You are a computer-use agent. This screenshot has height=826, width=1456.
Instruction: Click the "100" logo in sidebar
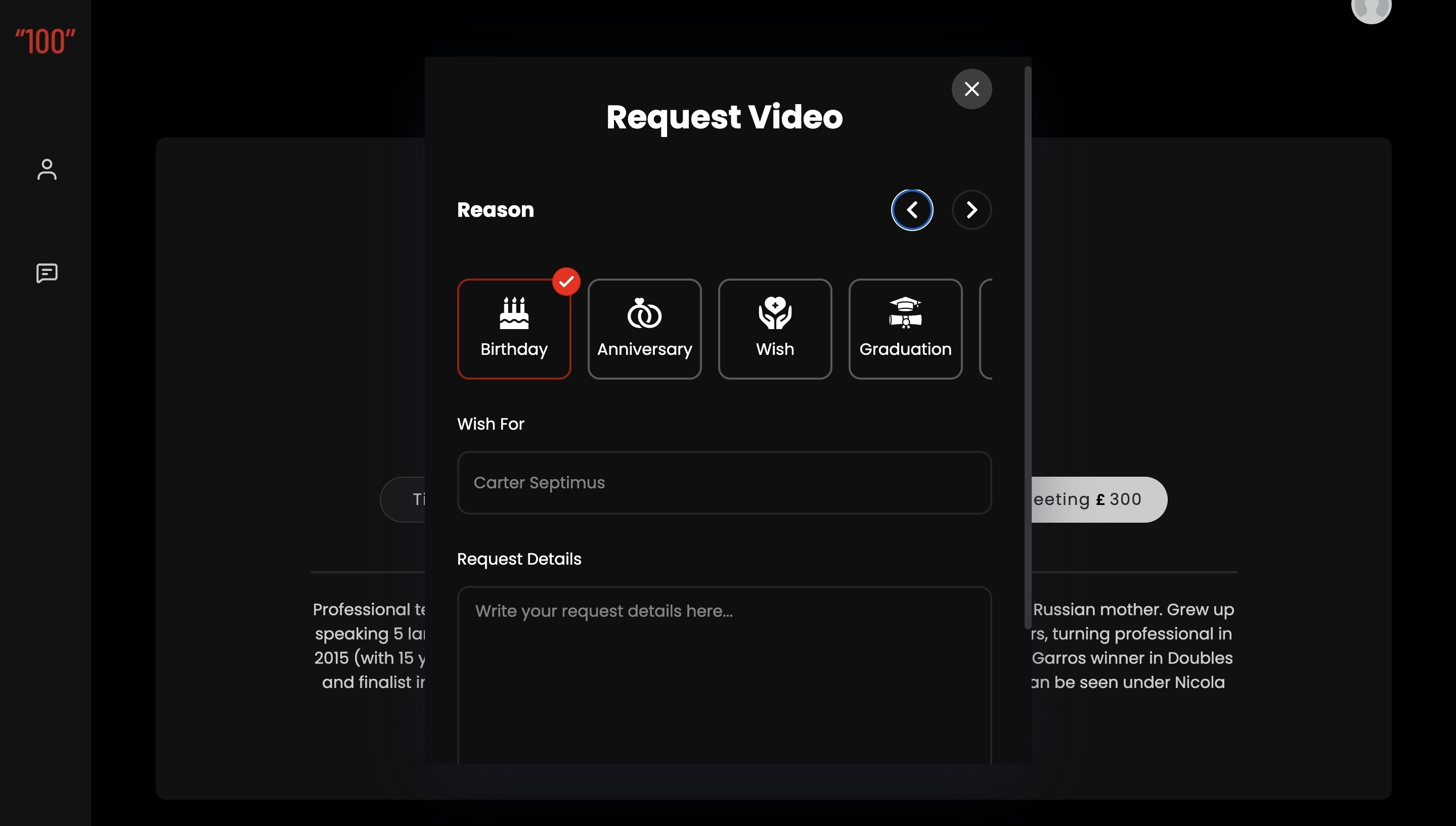tap(45, 42)
